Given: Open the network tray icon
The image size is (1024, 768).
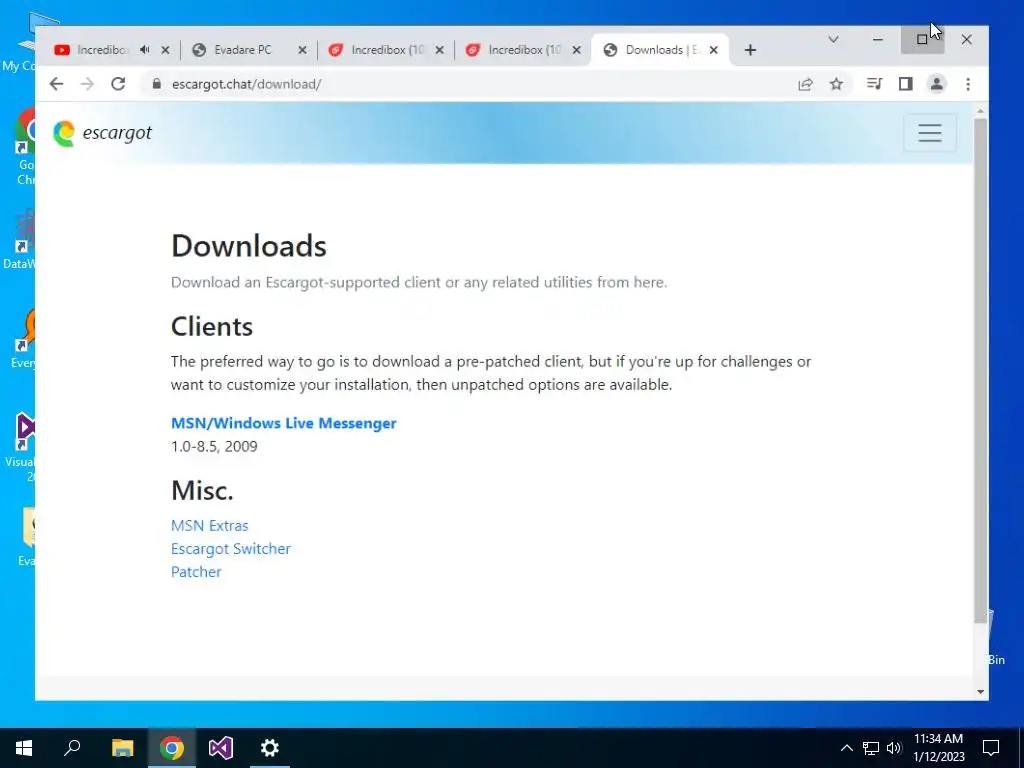Looking at the screenshot, I should (x=871, y=748).
